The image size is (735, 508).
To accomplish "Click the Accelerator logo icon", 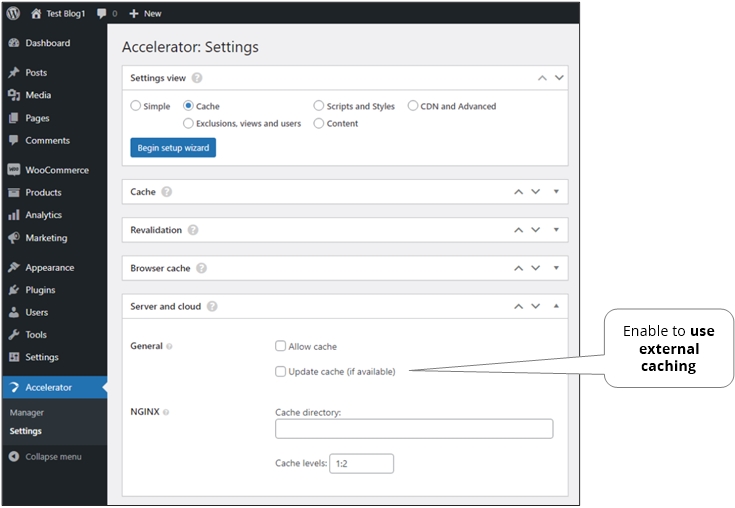I will [x=14, y=387].
